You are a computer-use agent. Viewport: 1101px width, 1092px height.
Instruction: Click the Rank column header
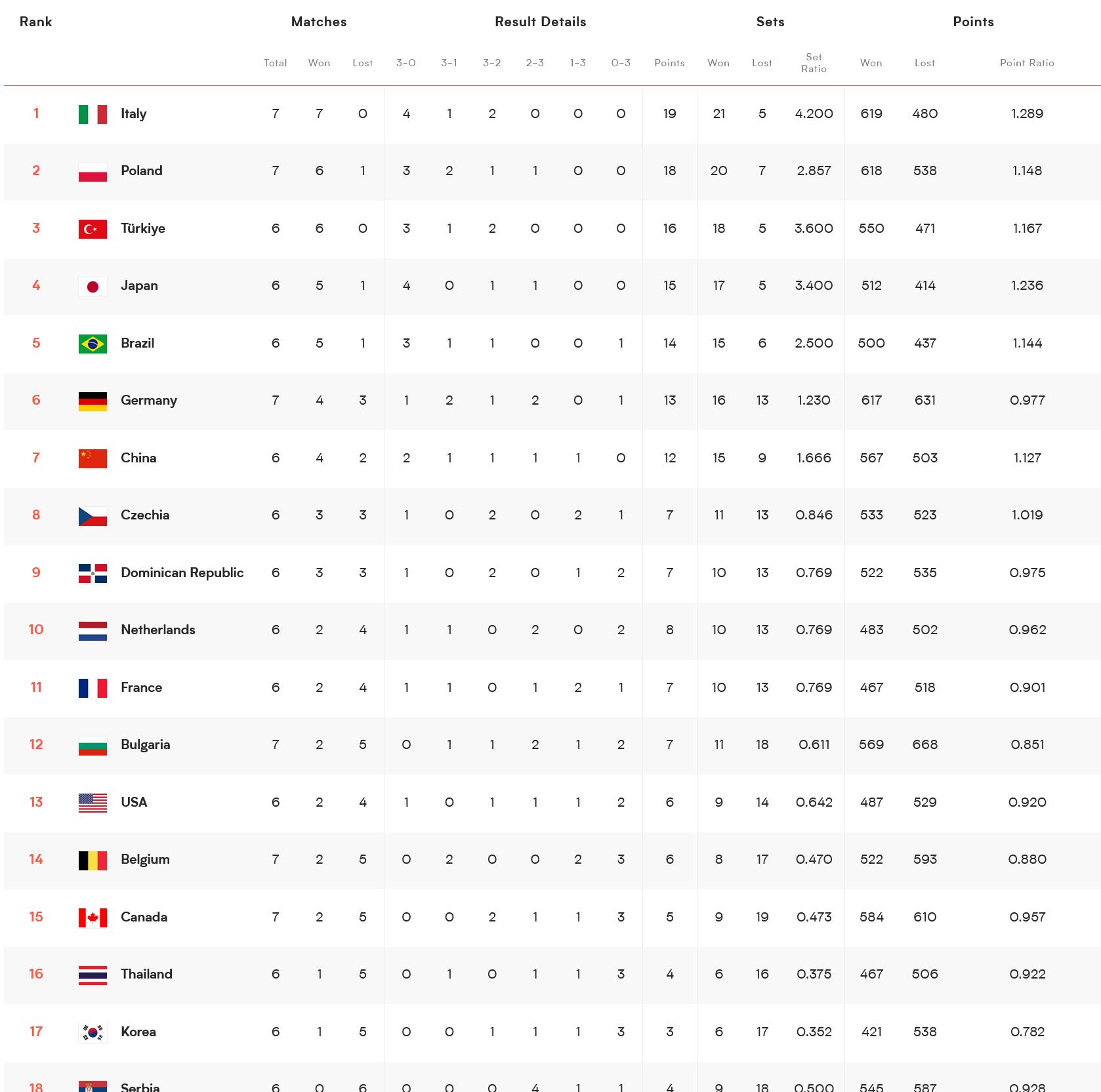tap(35, 22)
